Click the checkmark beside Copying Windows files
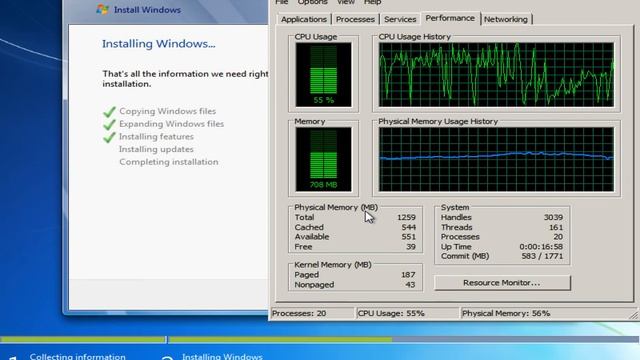The width and height of the screenshot is (640, 360). [109, 111]
